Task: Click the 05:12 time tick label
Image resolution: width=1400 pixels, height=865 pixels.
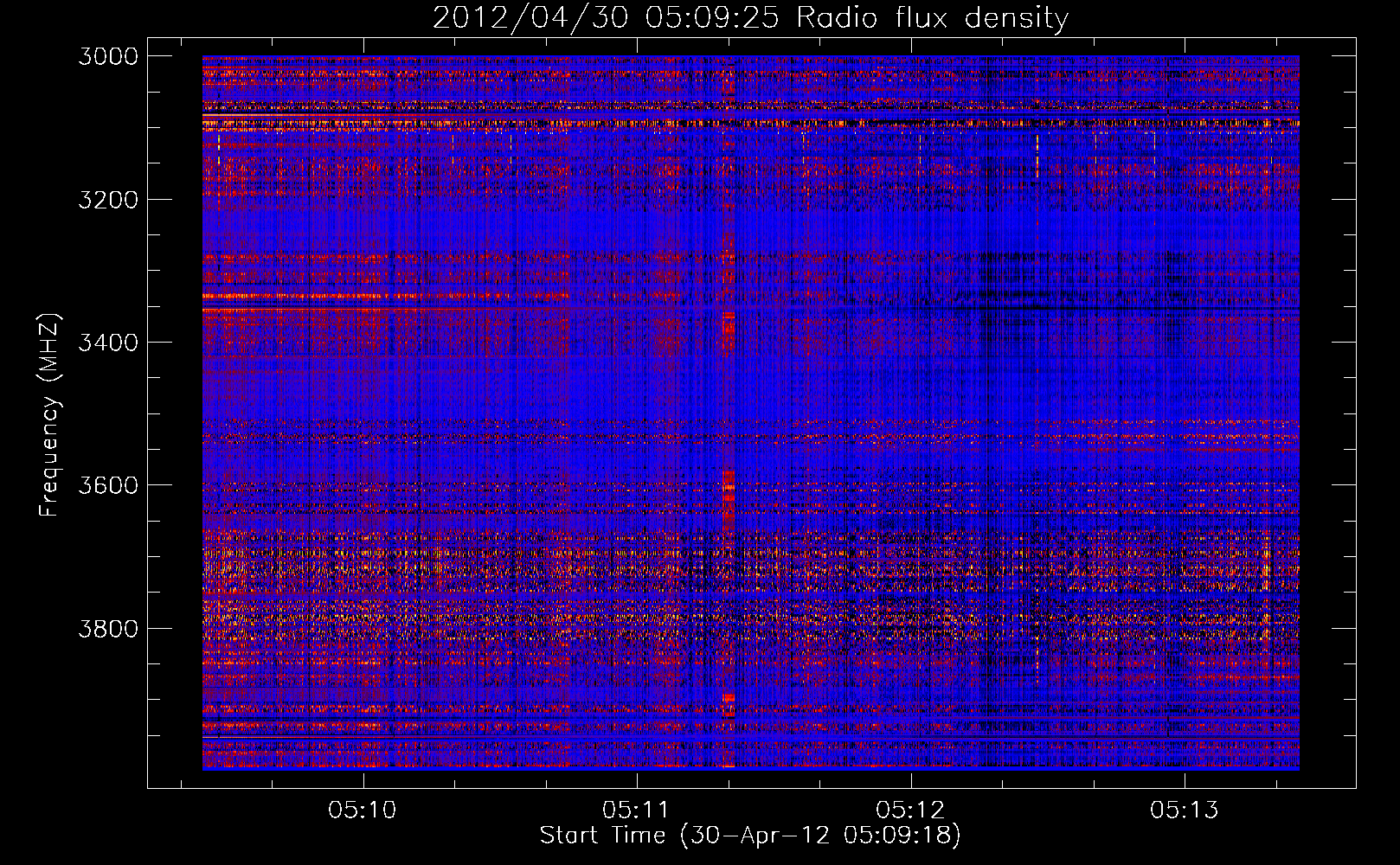Action: point(910,810)
